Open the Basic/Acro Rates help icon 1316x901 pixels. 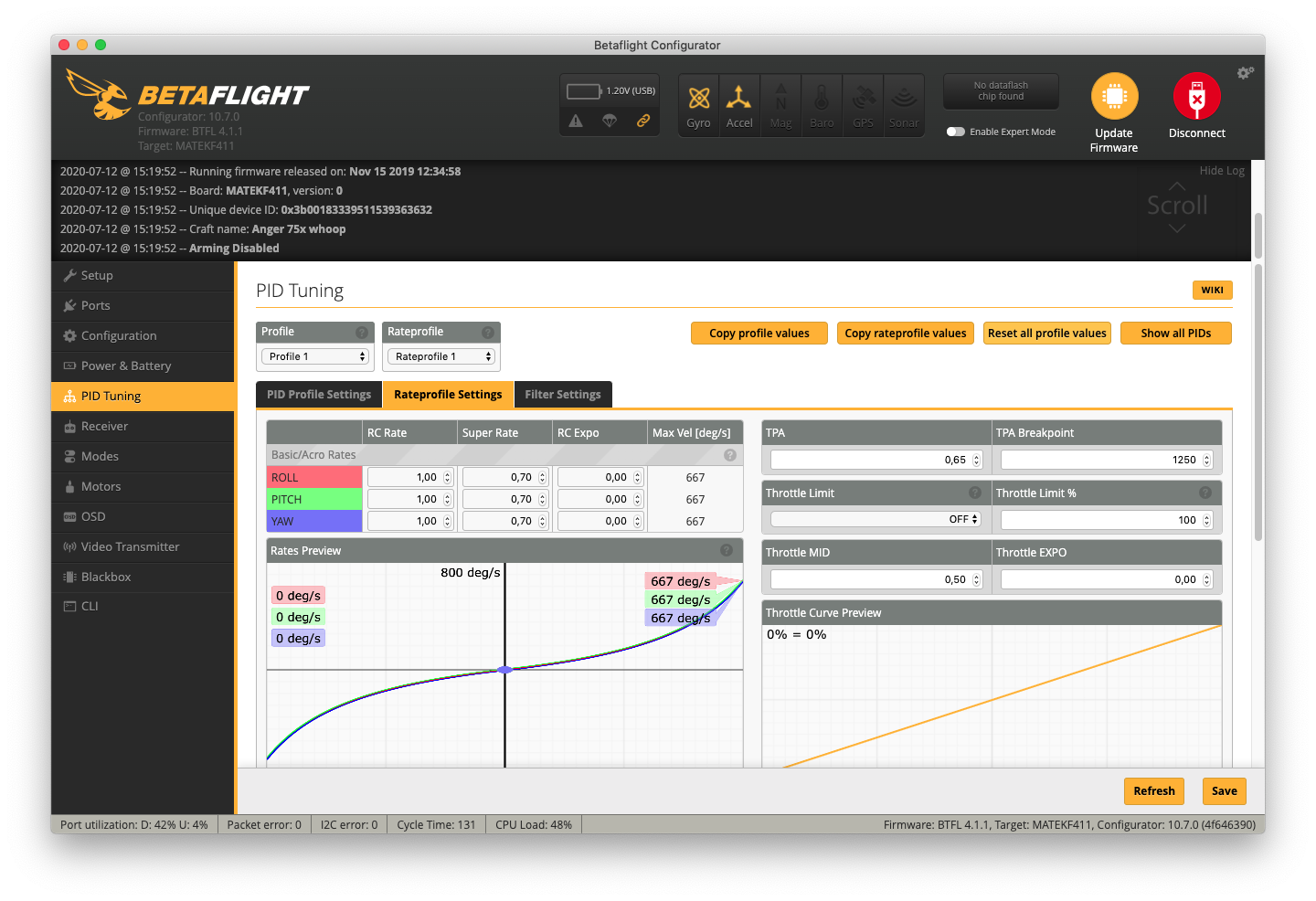pyautogui.click(x=730, y=455)
